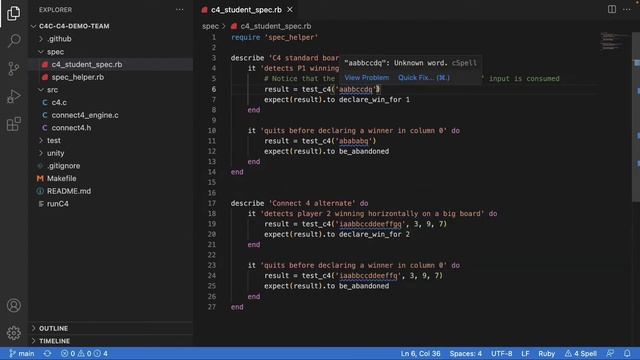The width and height of the screenshot is (640, 360).
Task: Click 'iaabbccddeeffgq' string on line 19
Action: point(371,224)
